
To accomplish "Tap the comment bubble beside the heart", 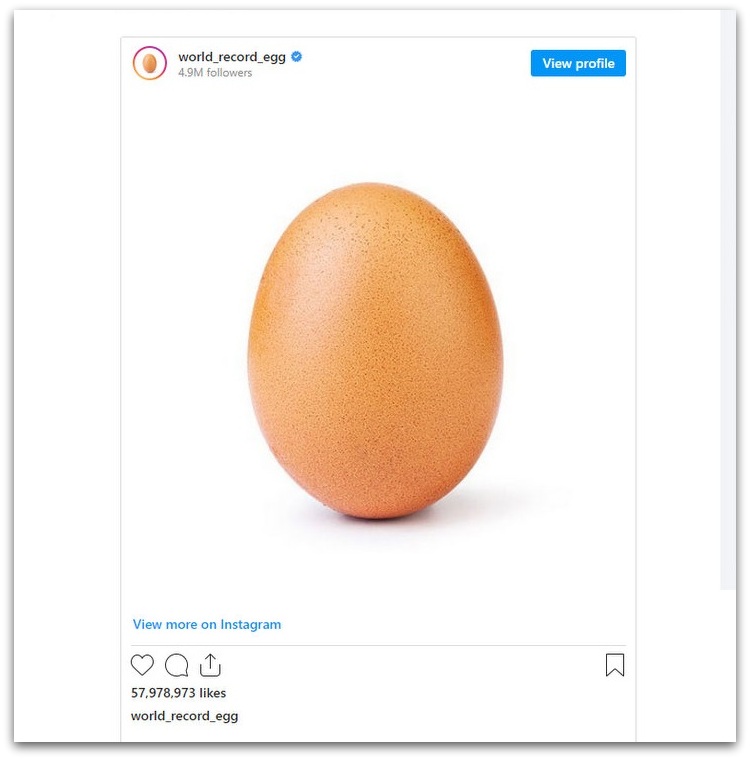I will 176,665.
